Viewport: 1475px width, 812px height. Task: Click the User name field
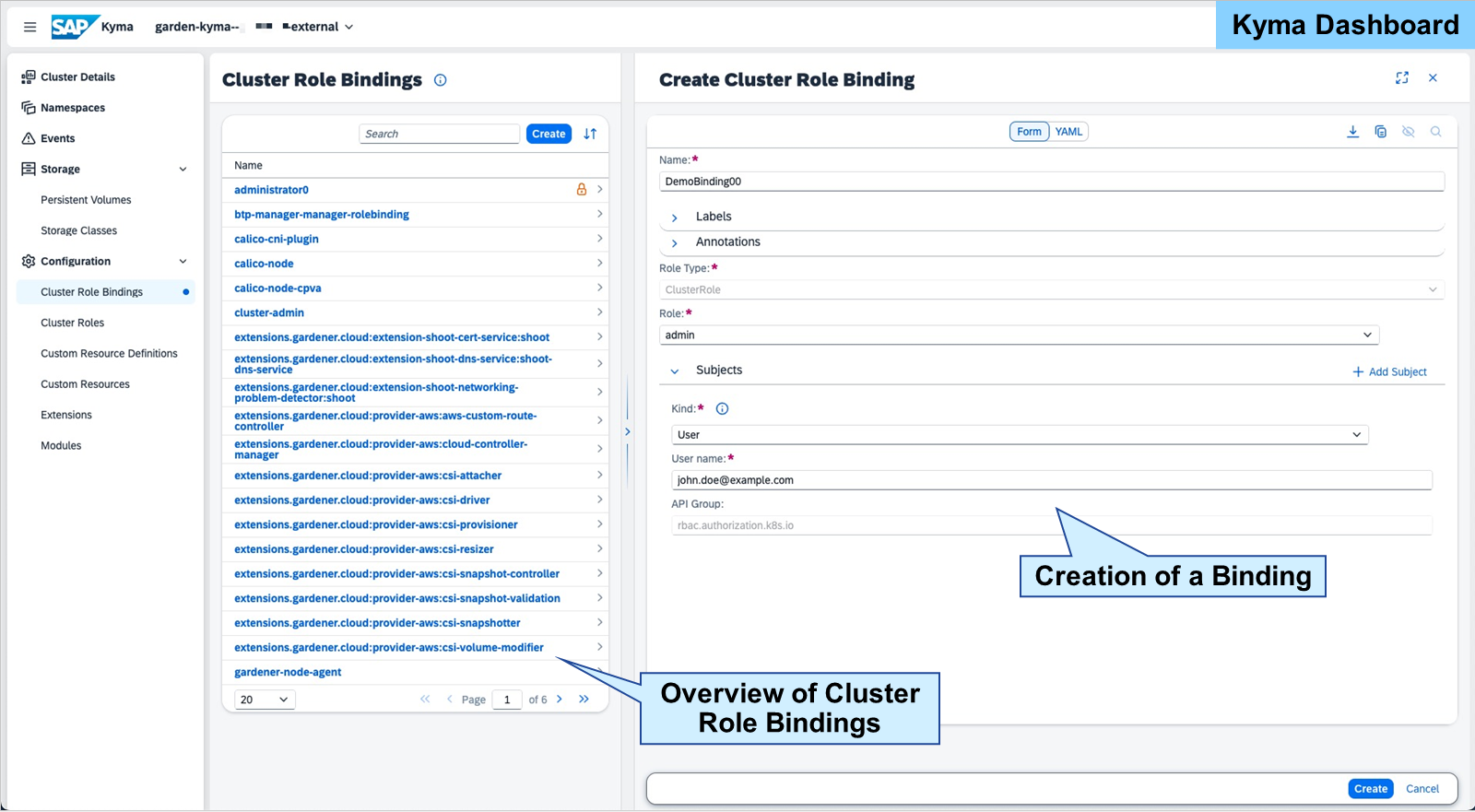1052,480
